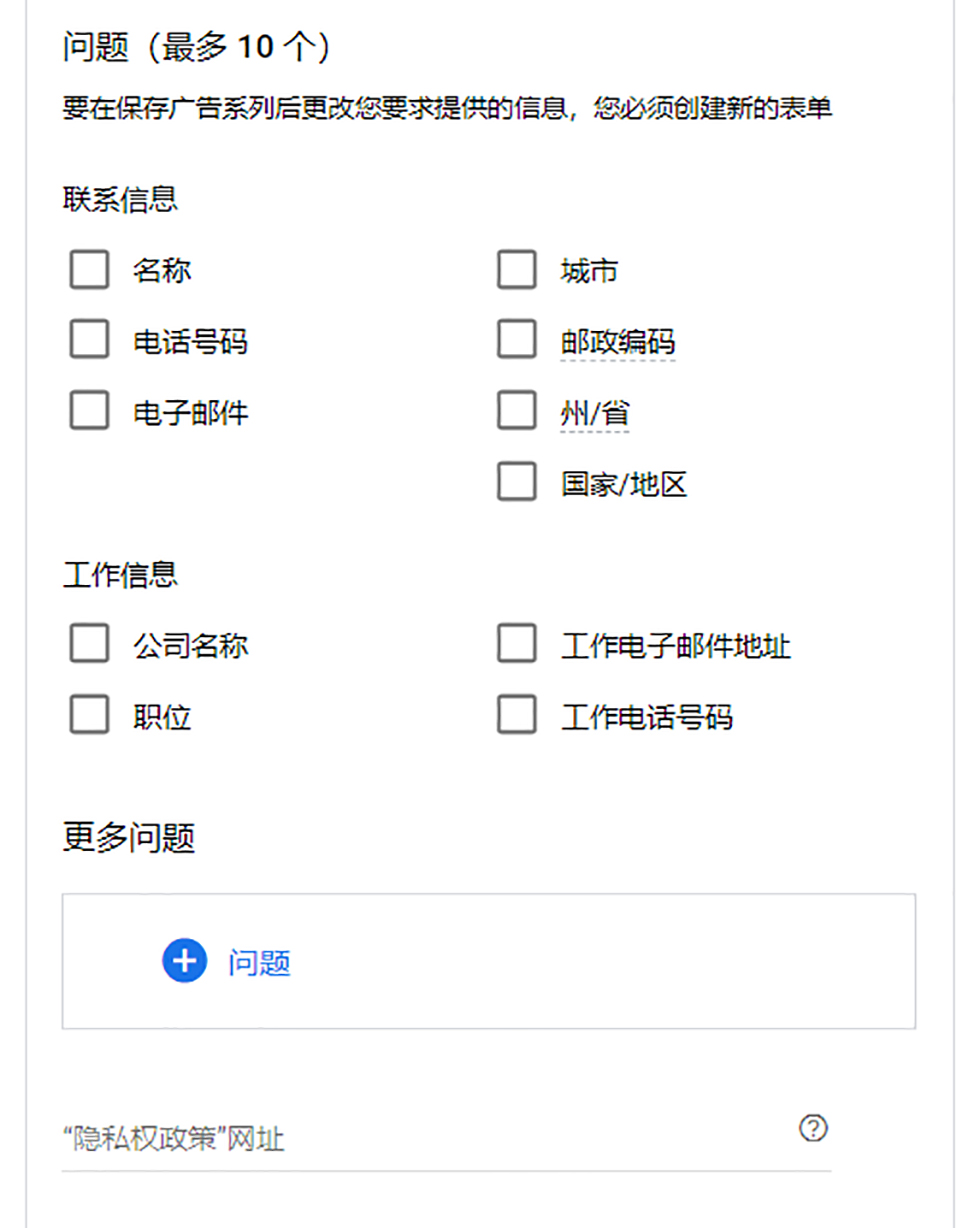This screenshot has width=980, height=1228.
Task: Click the 州/省 underlined label
Action: pos(594,413)
